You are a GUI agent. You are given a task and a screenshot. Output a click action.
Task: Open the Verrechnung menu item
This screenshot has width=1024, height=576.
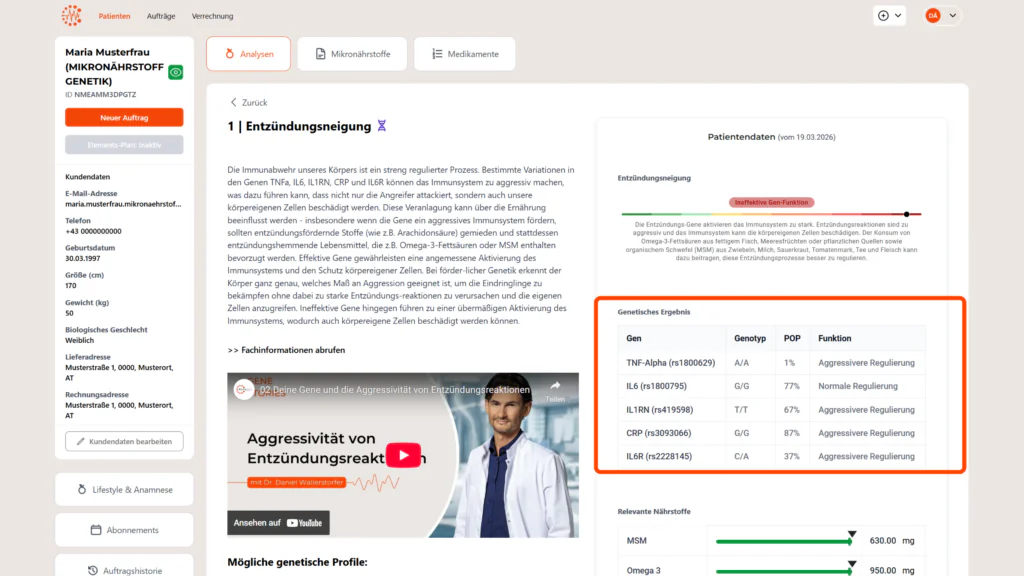(x=212, y=16)
